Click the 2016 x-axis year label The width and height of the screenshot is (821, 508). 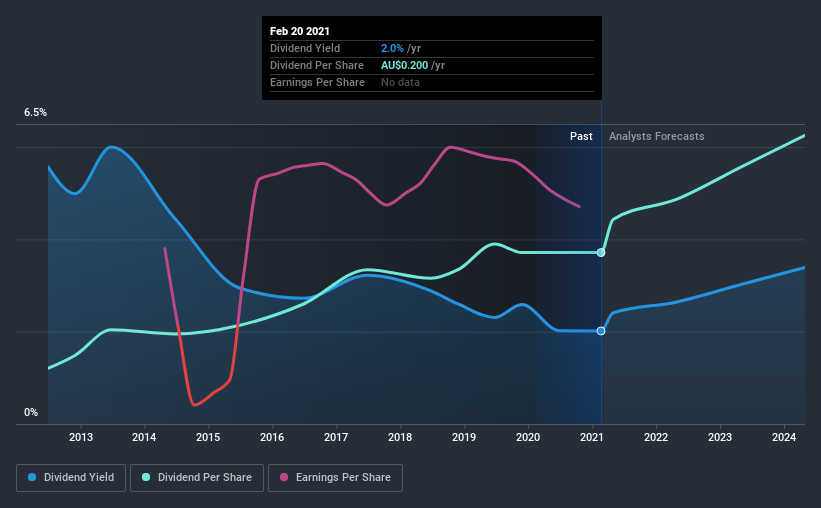[x=272, y=437]
